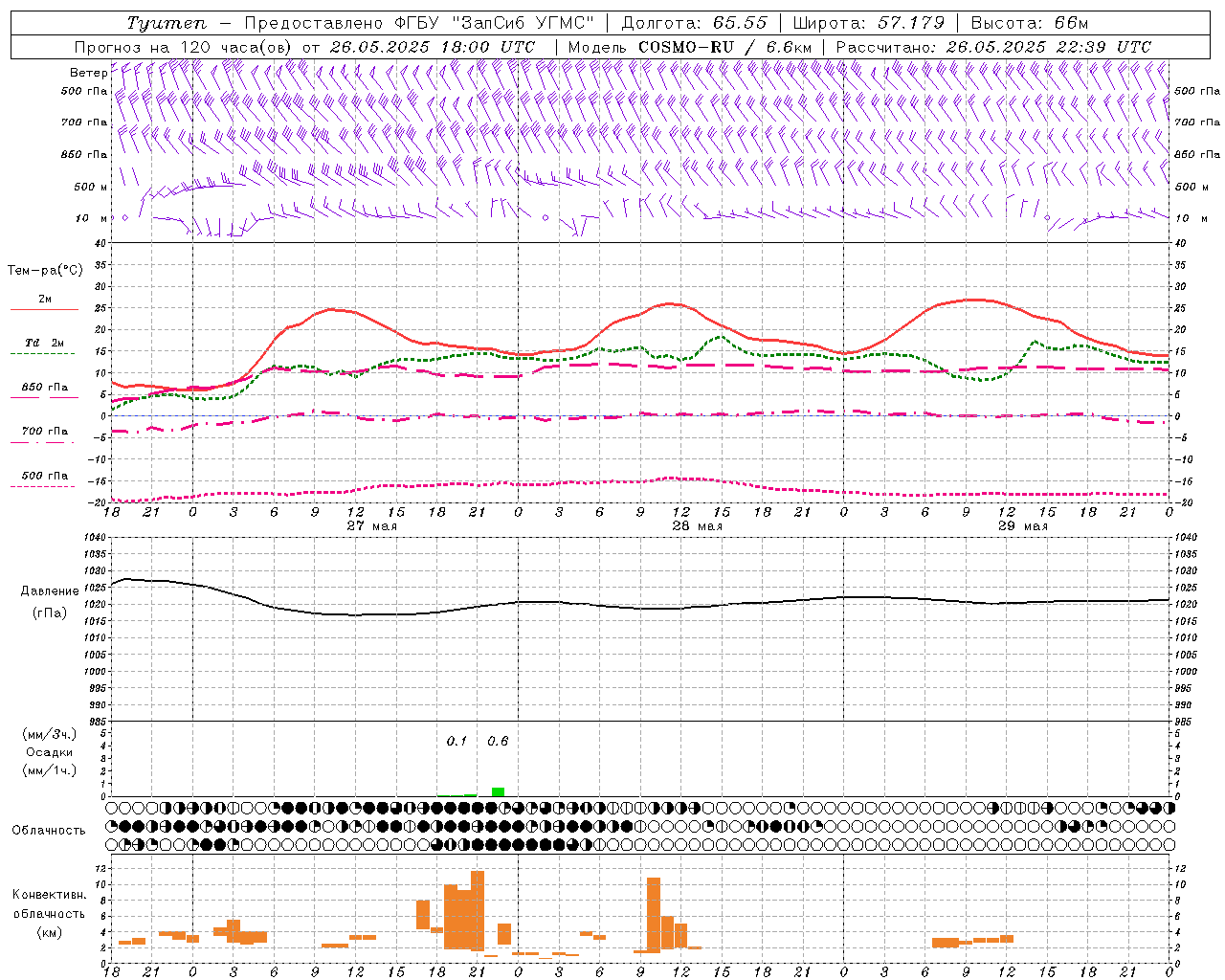Click the "Tyumen" station title
This screenshot has width=1225, height=980.
click(x=168, y=23)
